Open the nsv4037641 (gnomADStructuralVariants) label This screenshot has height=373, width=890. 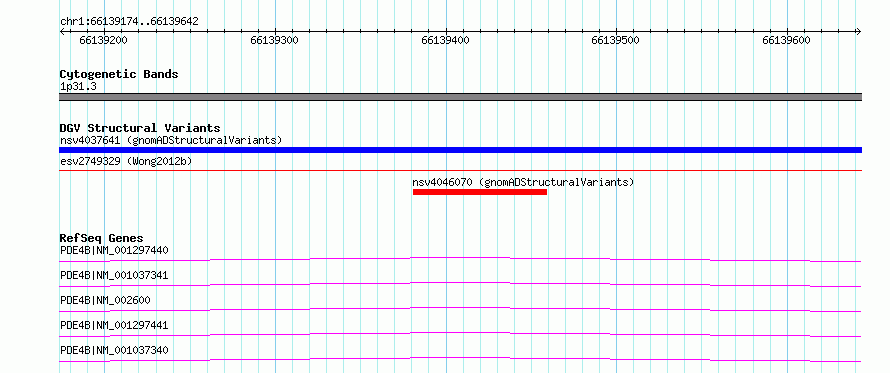[x=171, y=140]
